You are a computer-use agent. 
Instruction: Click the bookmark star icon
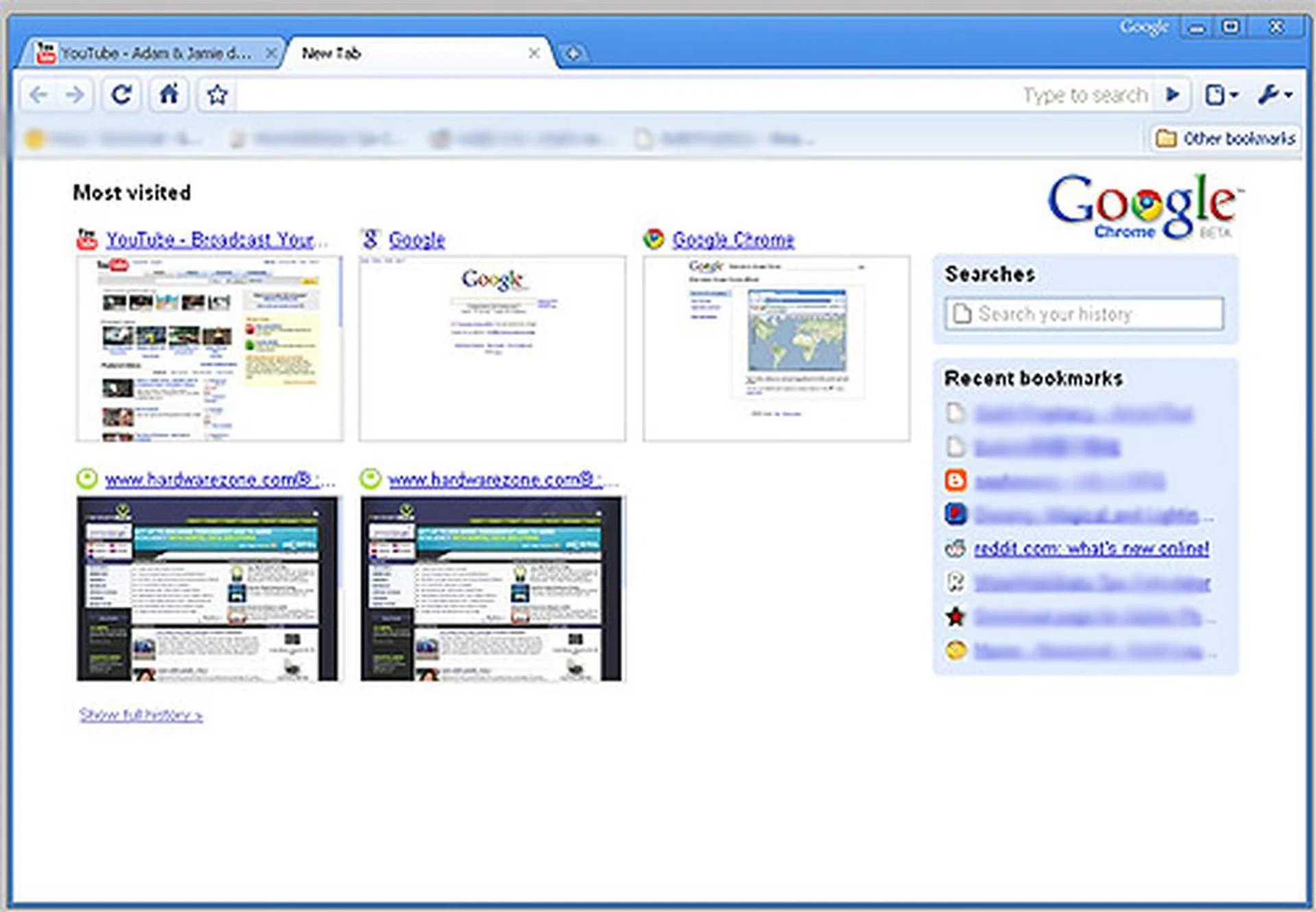tap(216, 95)
